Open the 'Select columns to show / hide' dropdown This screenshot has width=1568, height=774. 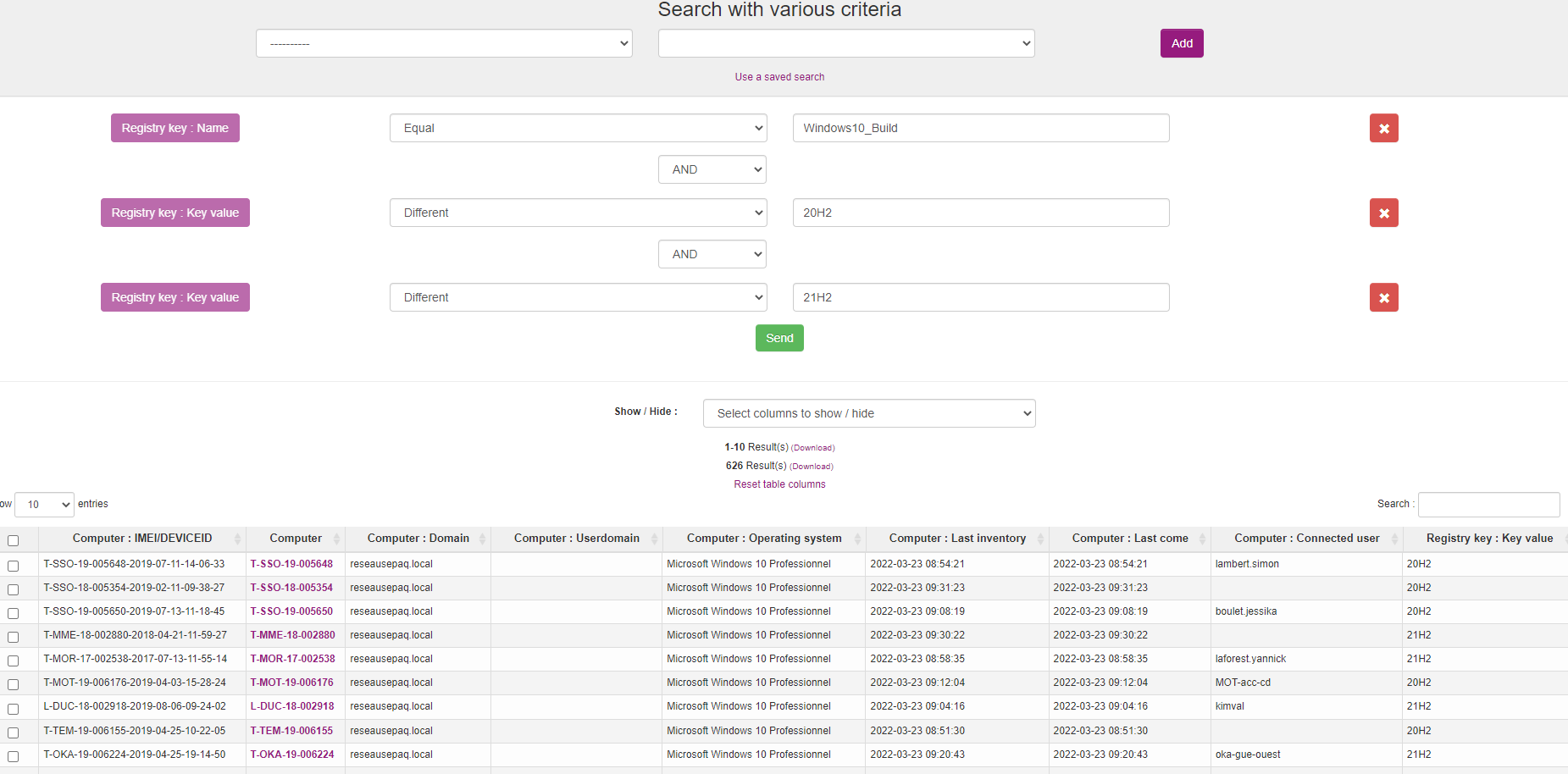click(x=869, y=413)
